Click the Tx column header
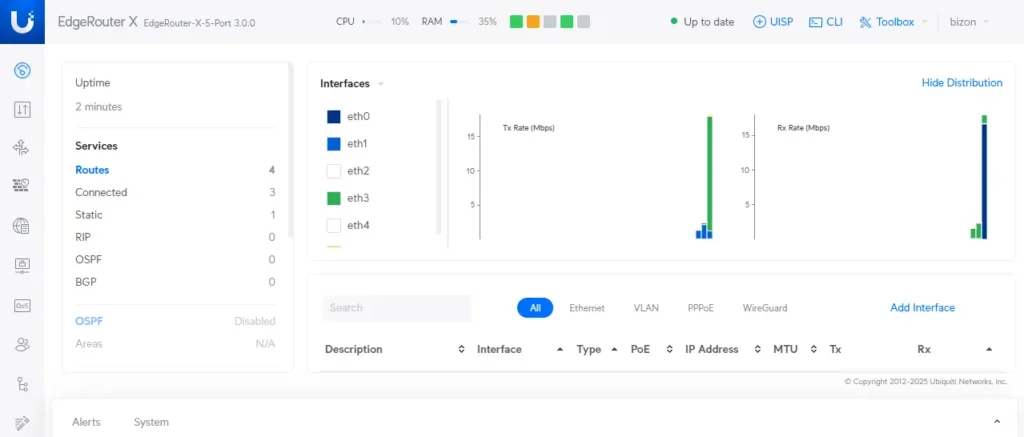Image resolution: width=1024 pixels, height=437 pixels. pos(835,349)
